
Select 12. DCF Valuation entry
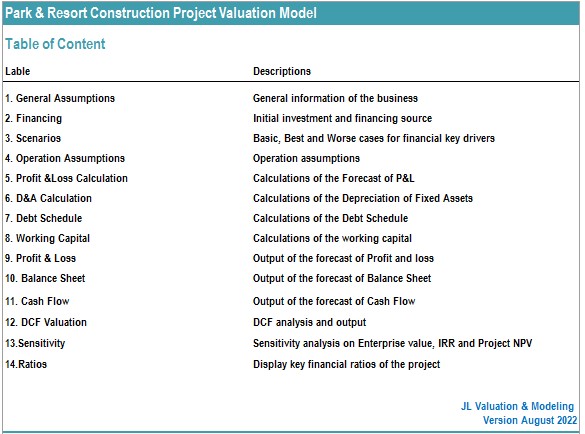(46, 322)
